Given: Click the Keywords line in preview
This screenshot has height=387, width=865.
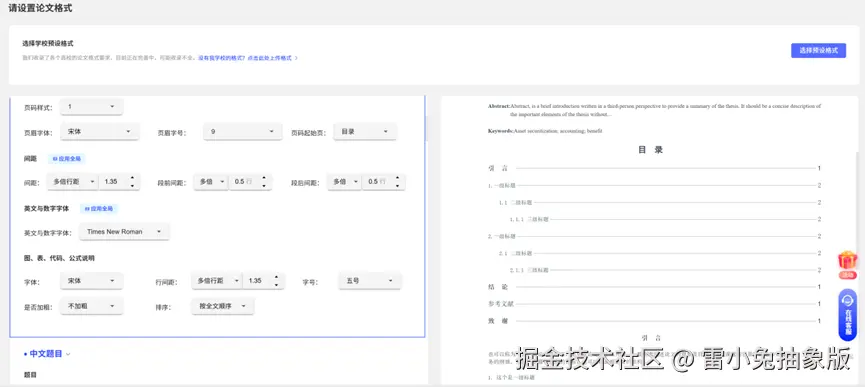Looking at the screenshot, I should (x=545, y=131).
